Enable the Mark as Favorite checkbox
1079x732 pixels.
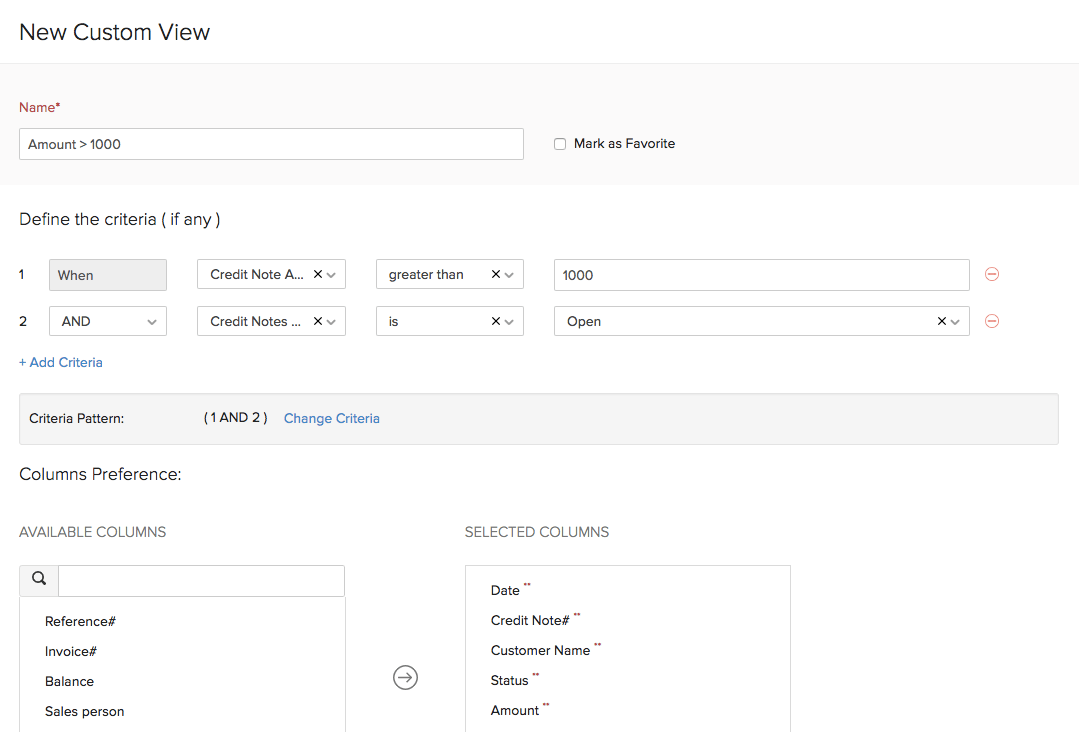[560, 143]
